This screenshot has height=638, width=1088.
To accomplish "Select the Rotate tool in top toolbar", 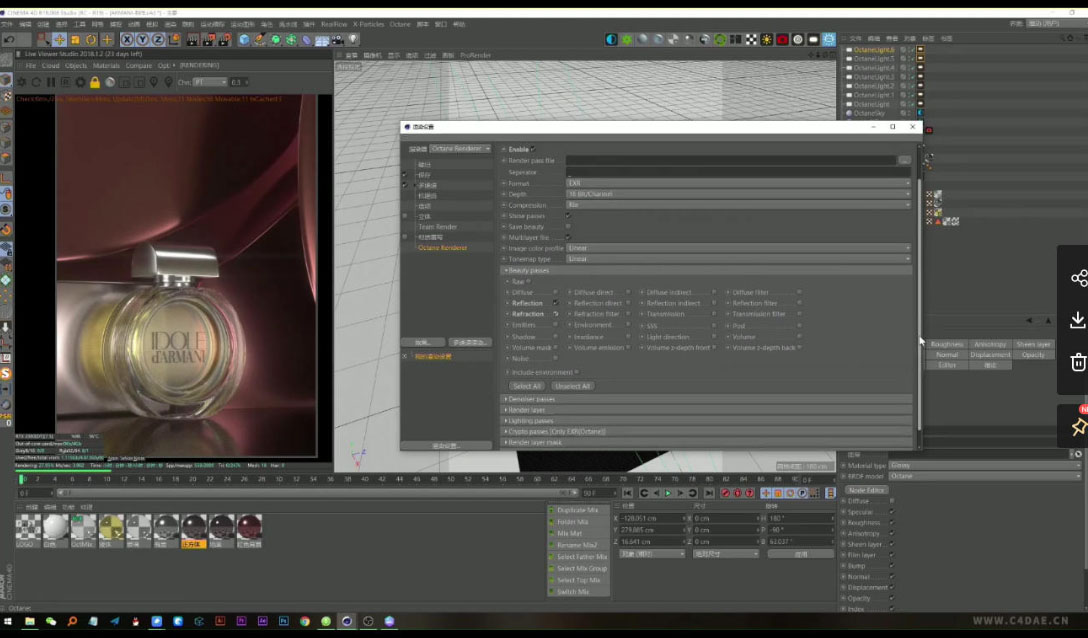I will coord(91,40).
